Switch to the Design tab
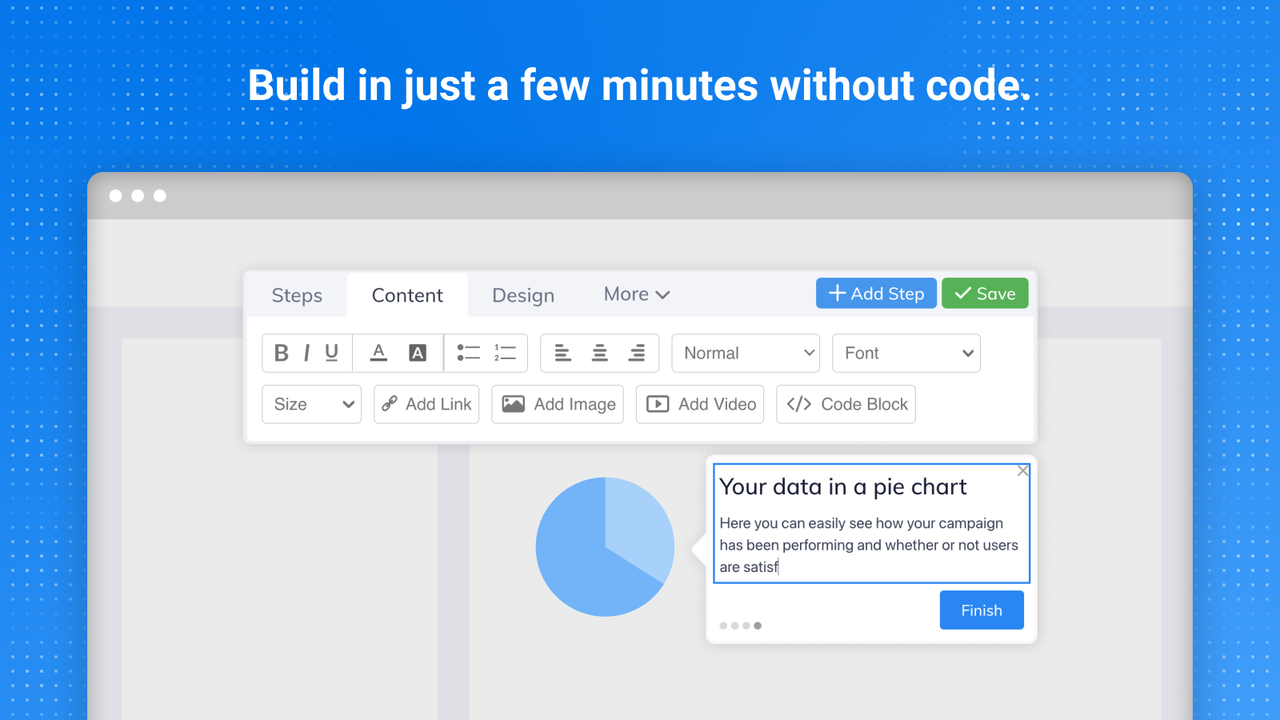This screenshot has height=720, width=1280. click(523, 295)
